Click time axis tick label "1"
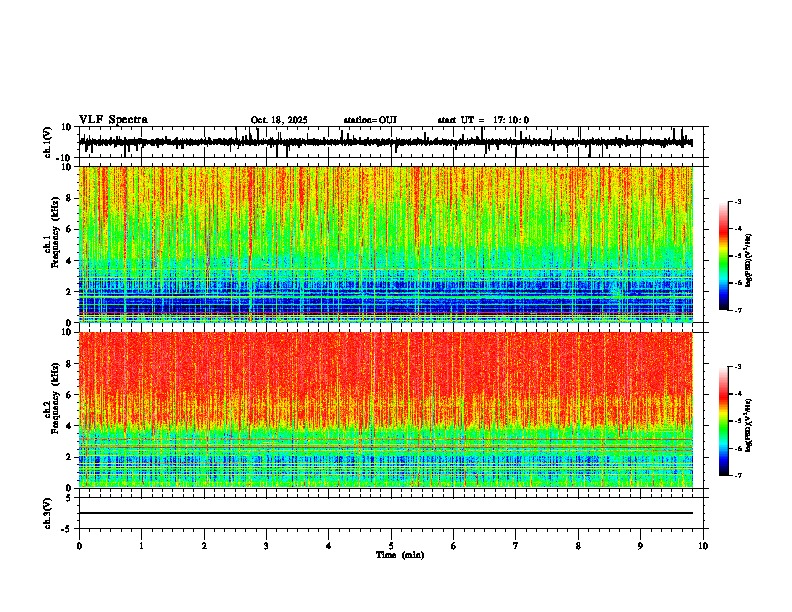 141,546
